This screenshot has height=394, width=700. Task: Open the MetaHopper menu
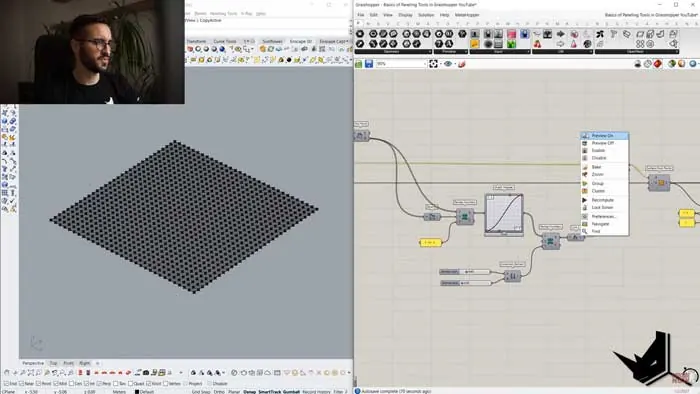467,15
